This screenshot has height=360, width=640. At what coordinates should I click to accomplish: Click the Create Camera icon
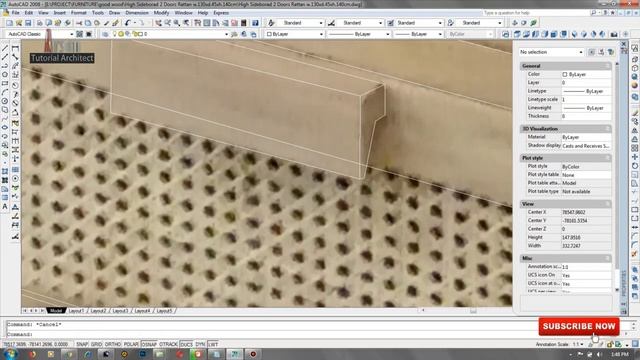pyautogui.click(x=614, y=34)
